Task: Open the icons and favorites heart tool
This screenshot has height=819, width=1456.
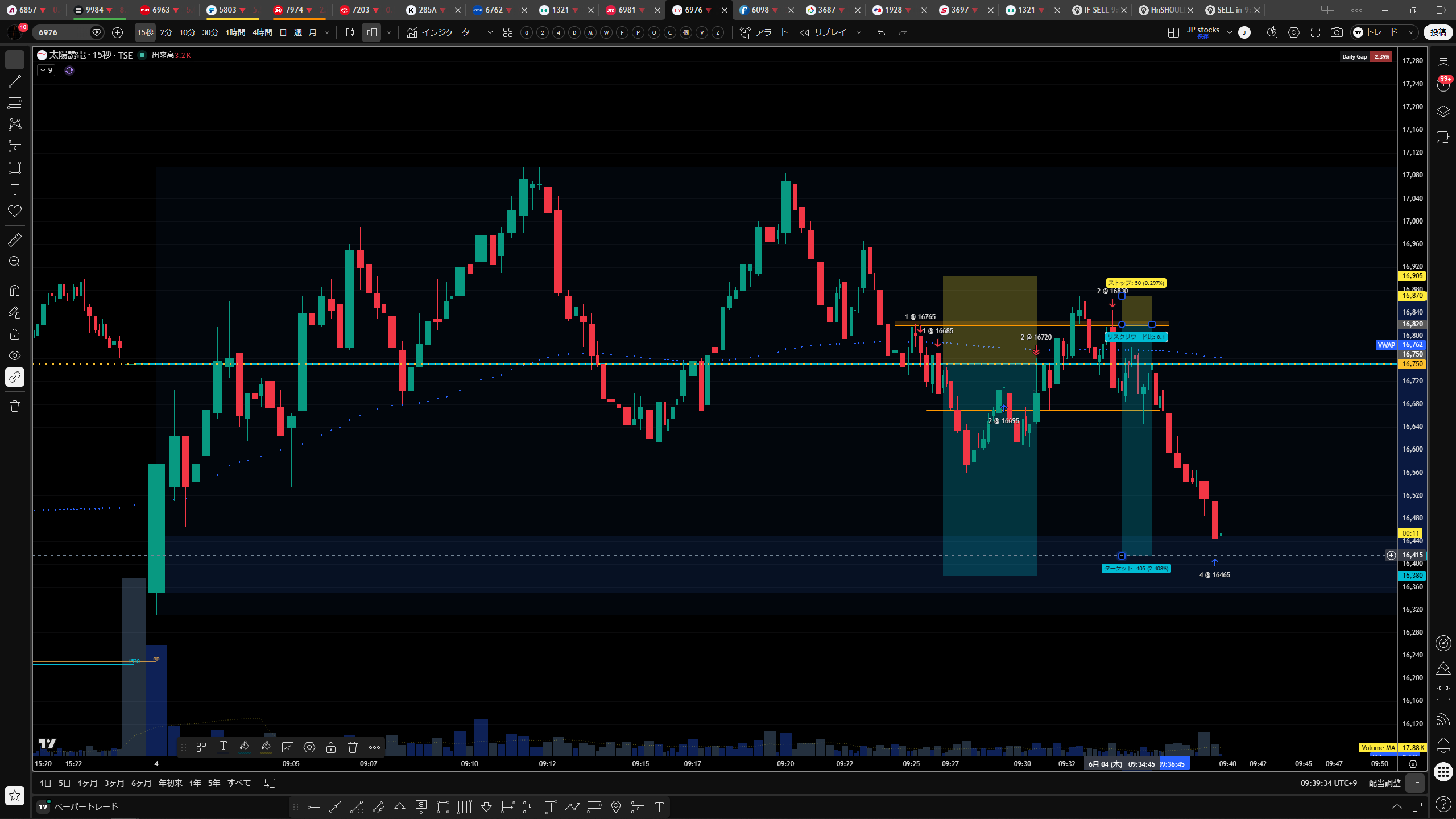Action: coord(15,211)
